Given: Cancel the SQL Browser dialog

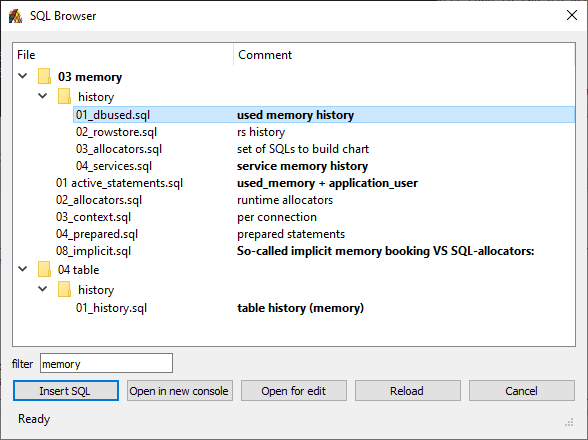Looking at the screenshot, I should pos(522,391).
